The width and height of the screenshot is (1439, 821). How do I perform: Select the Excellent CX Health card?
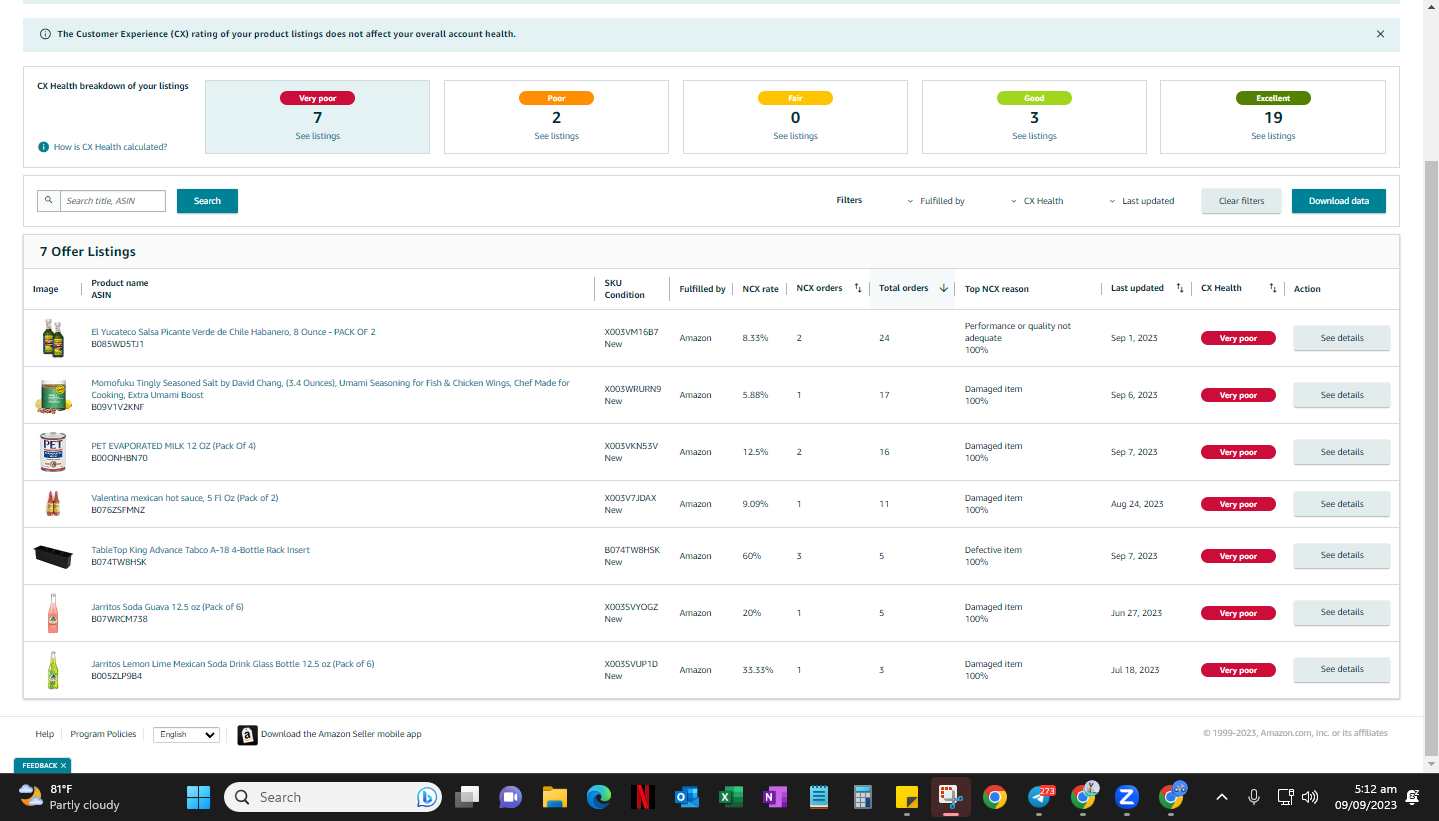(x=1273, y=117)
